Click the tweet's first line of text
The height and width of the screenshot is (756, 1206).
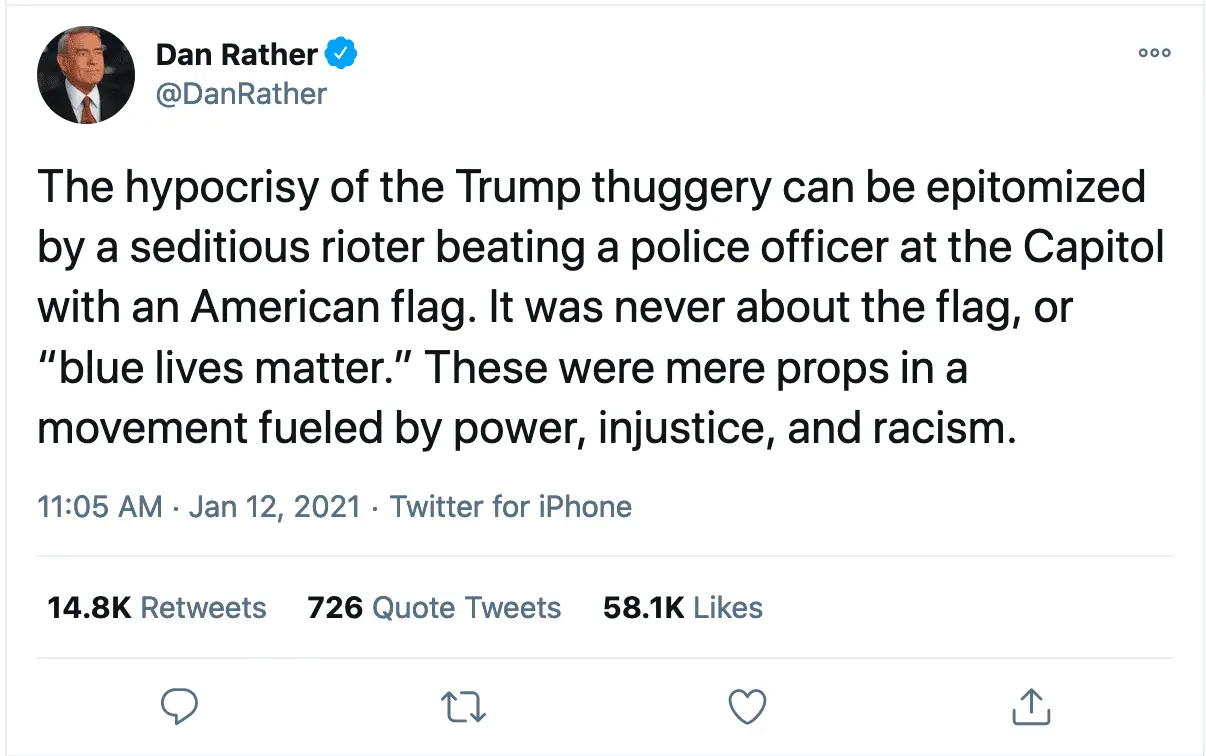pyautogui.click(x=591, y=188)
